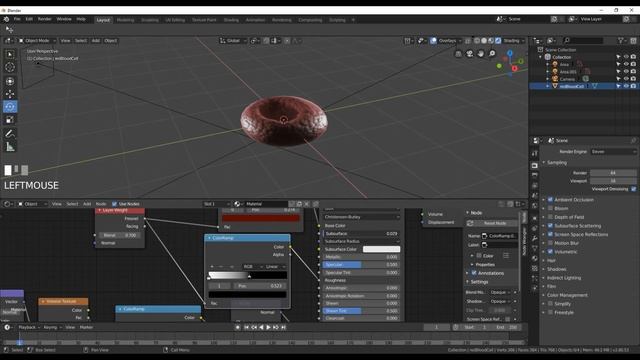The height and width of the screenshot is (360, 640).
Task: Toggle the Use Nodes checkbox
Action: (114, 204)
